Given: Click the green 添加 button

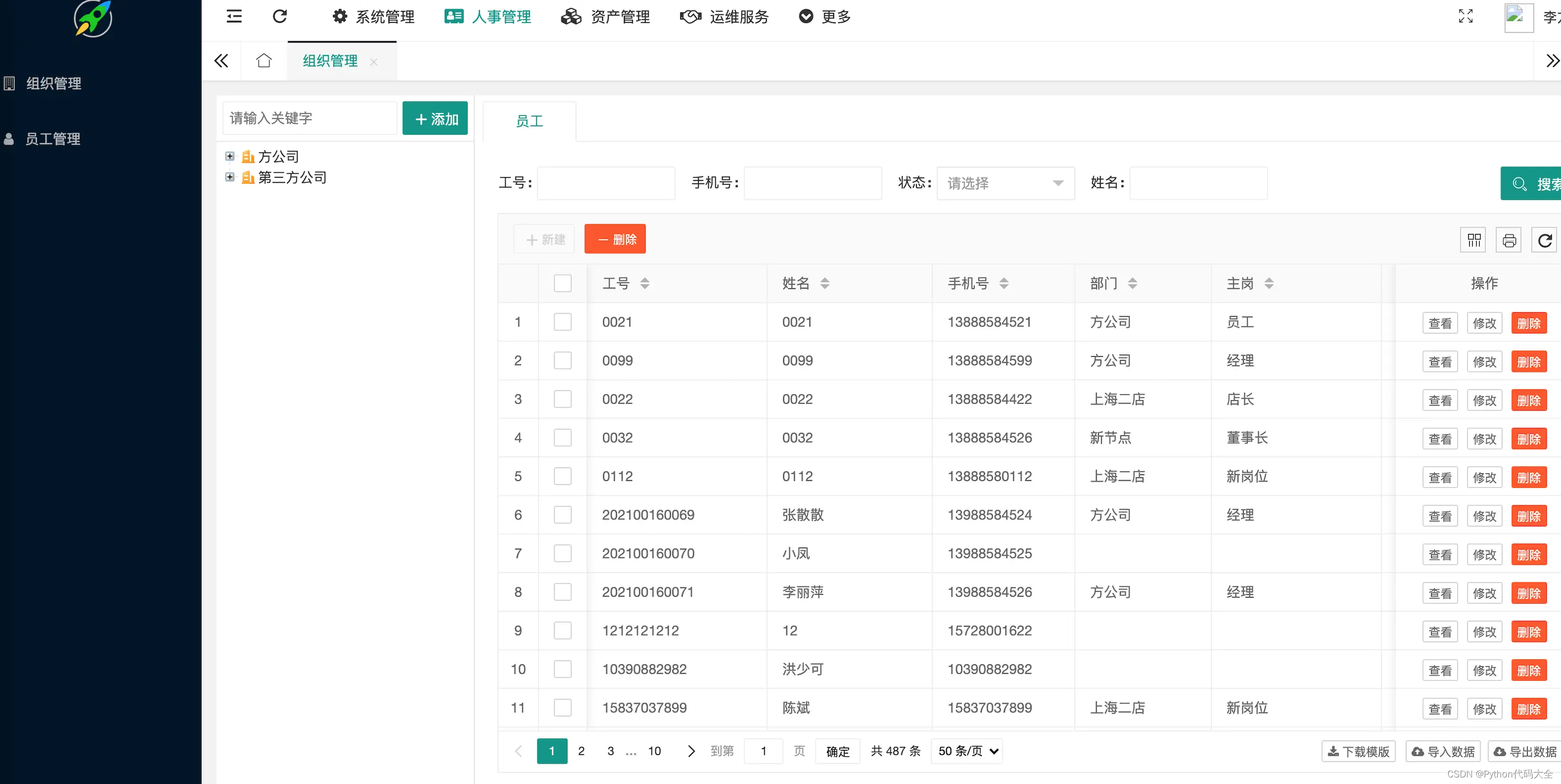Looking at the screenshot, I should 435,119.
